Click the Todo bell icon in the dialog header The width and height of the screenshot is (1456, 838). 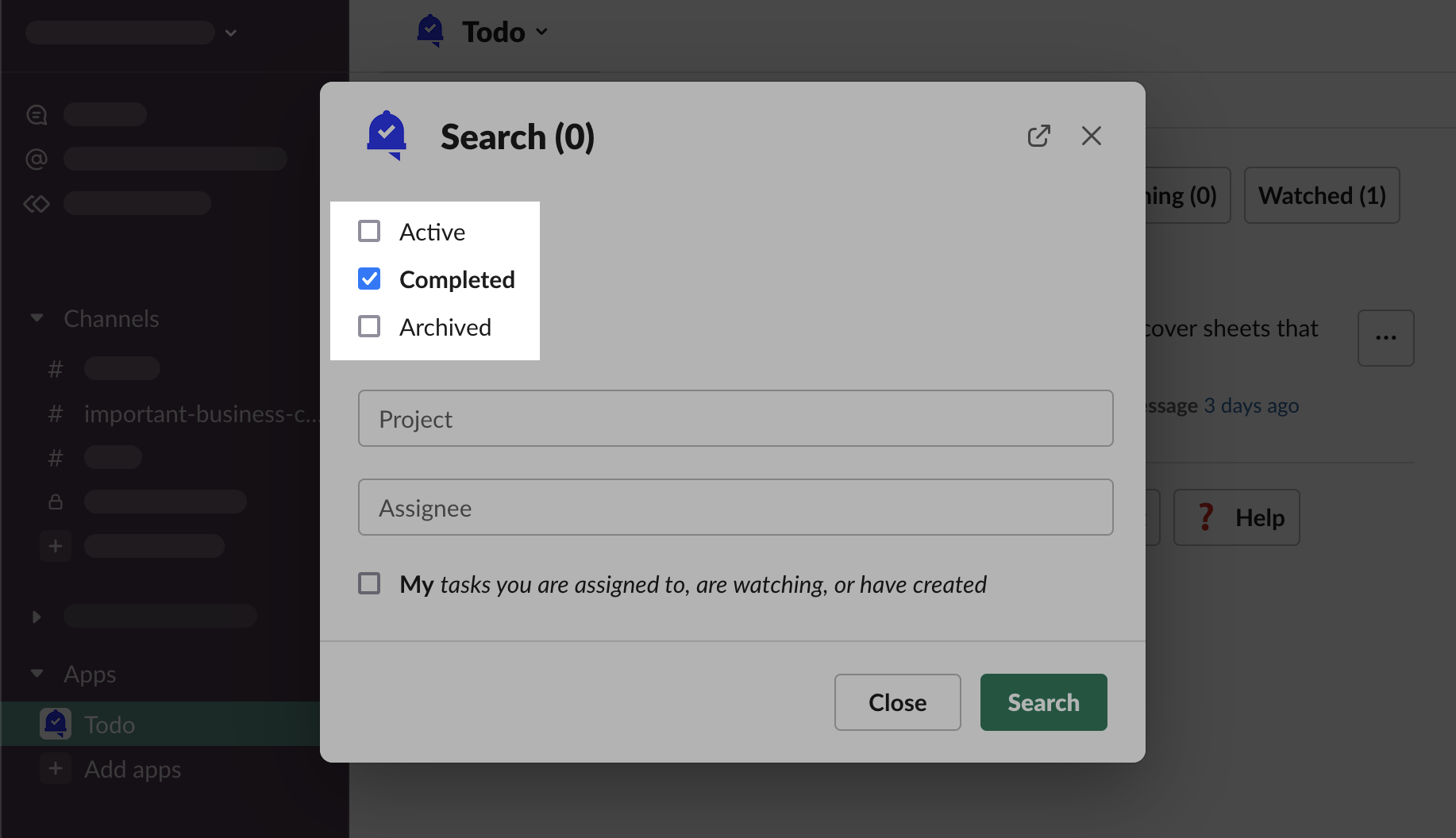pyautogui.click(x=387, y=135)
